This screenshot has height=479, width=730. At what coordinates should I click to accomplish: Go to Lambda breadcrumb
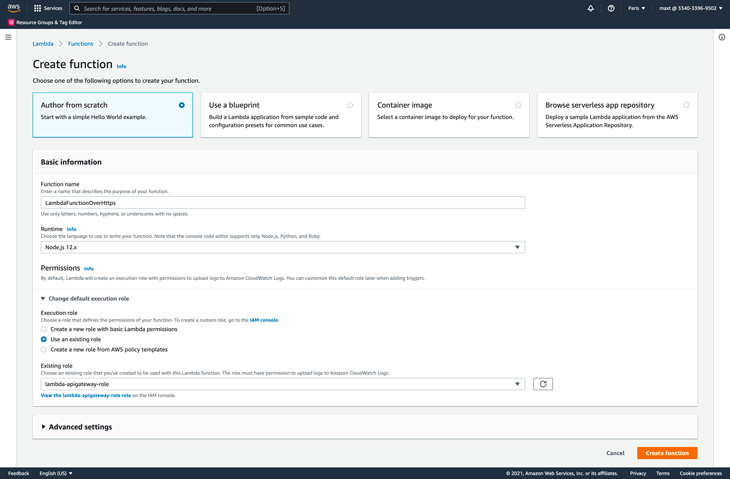[x=43, y=44]
